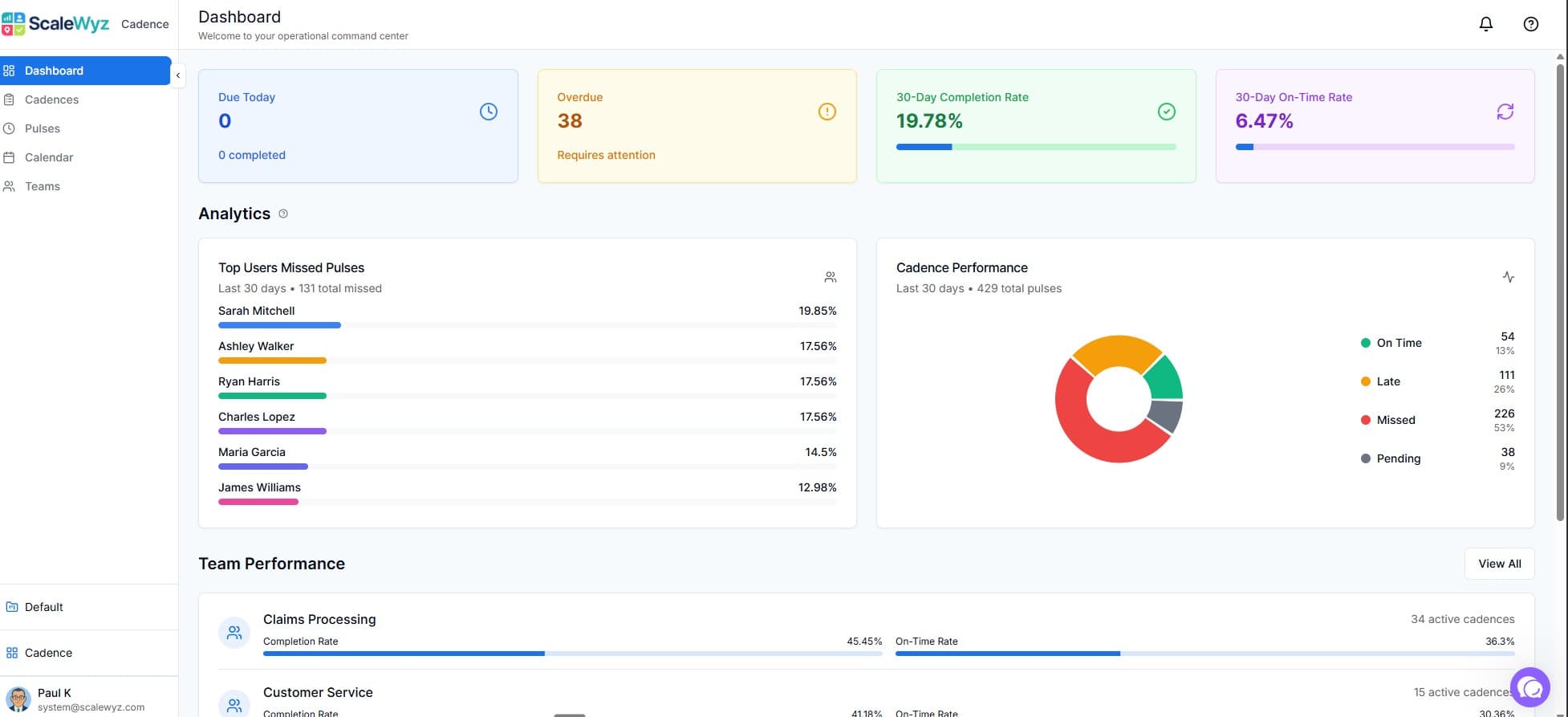
Task: Click the users icon in Missed Pulses panel
Action: [x=830, y=277]
